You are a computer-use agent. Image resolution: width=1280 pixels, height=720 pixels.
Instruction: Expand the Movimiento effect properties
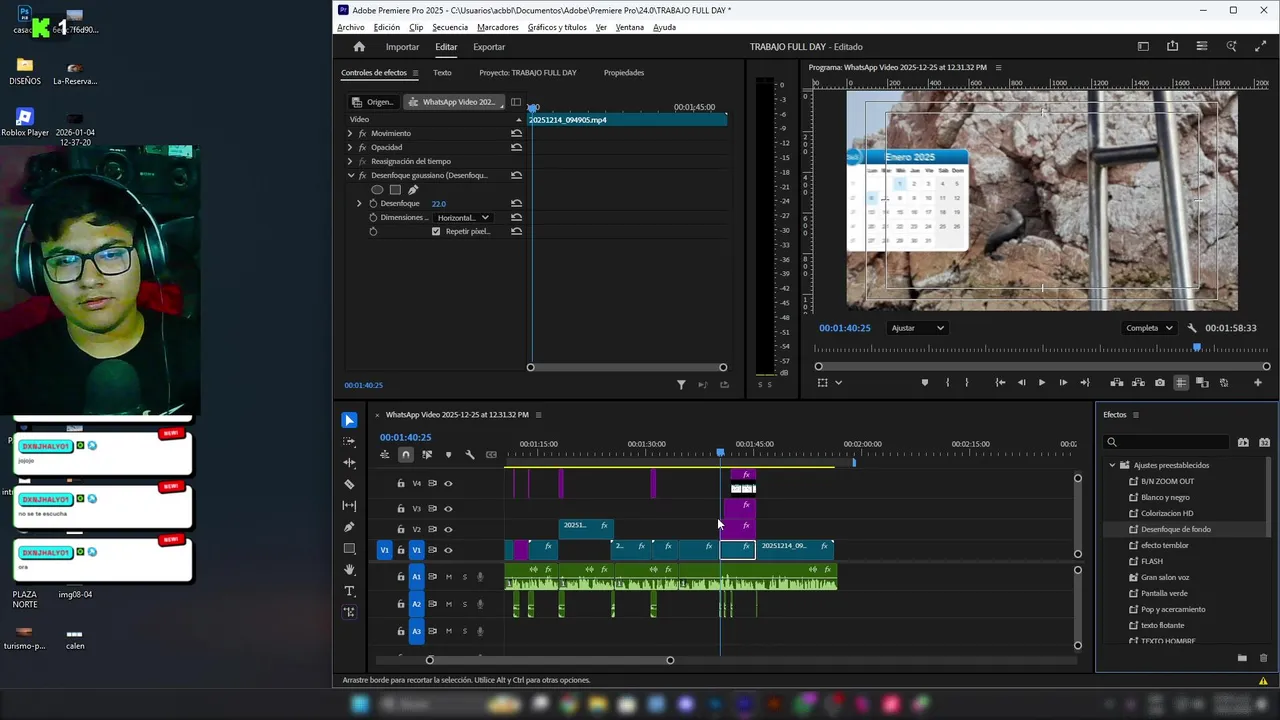tap(350, 133)
